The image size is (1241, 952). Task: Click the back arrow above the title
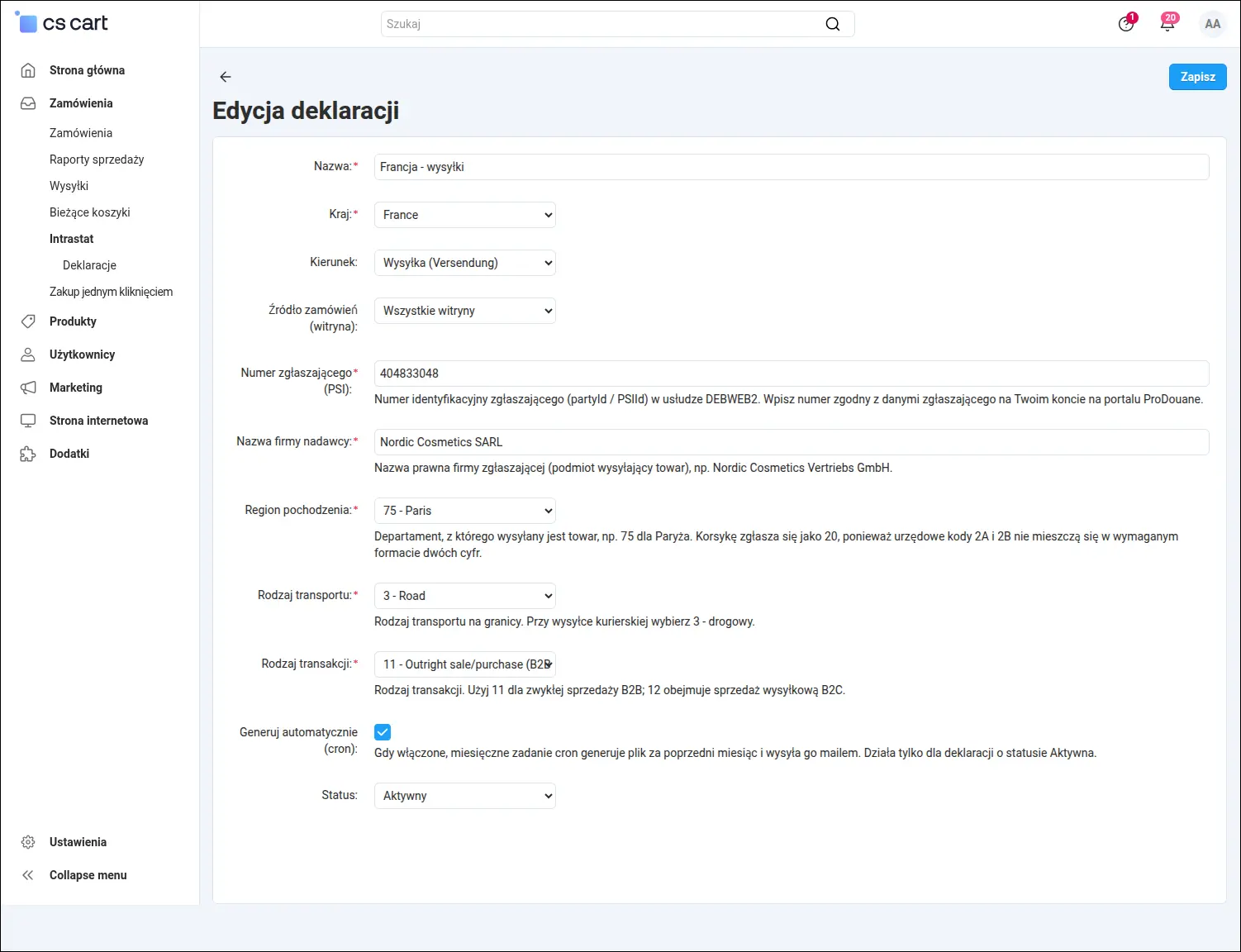point(225,77)
